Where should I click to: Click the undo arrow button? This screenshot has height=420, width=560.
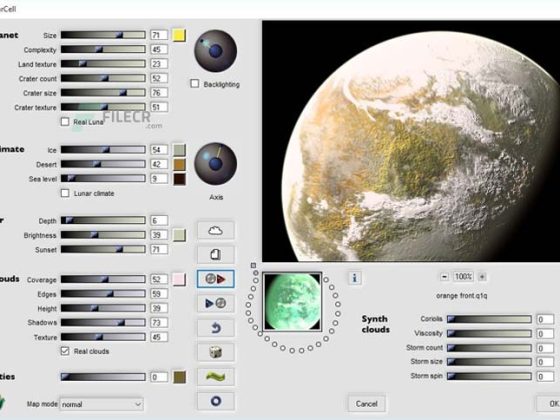(x=215, y=328)
